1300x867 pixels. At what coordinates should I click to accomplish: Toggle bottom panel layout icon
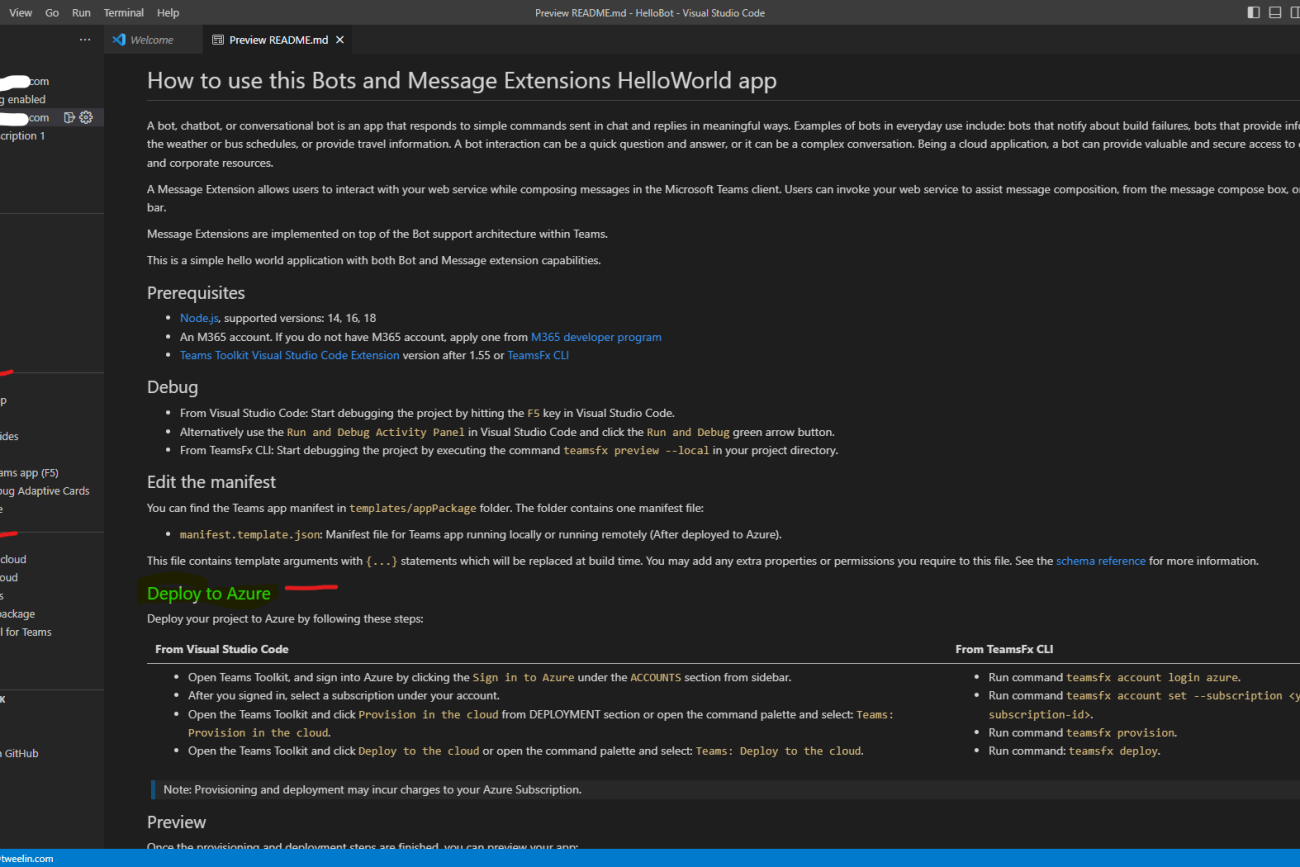(1275, 13)
